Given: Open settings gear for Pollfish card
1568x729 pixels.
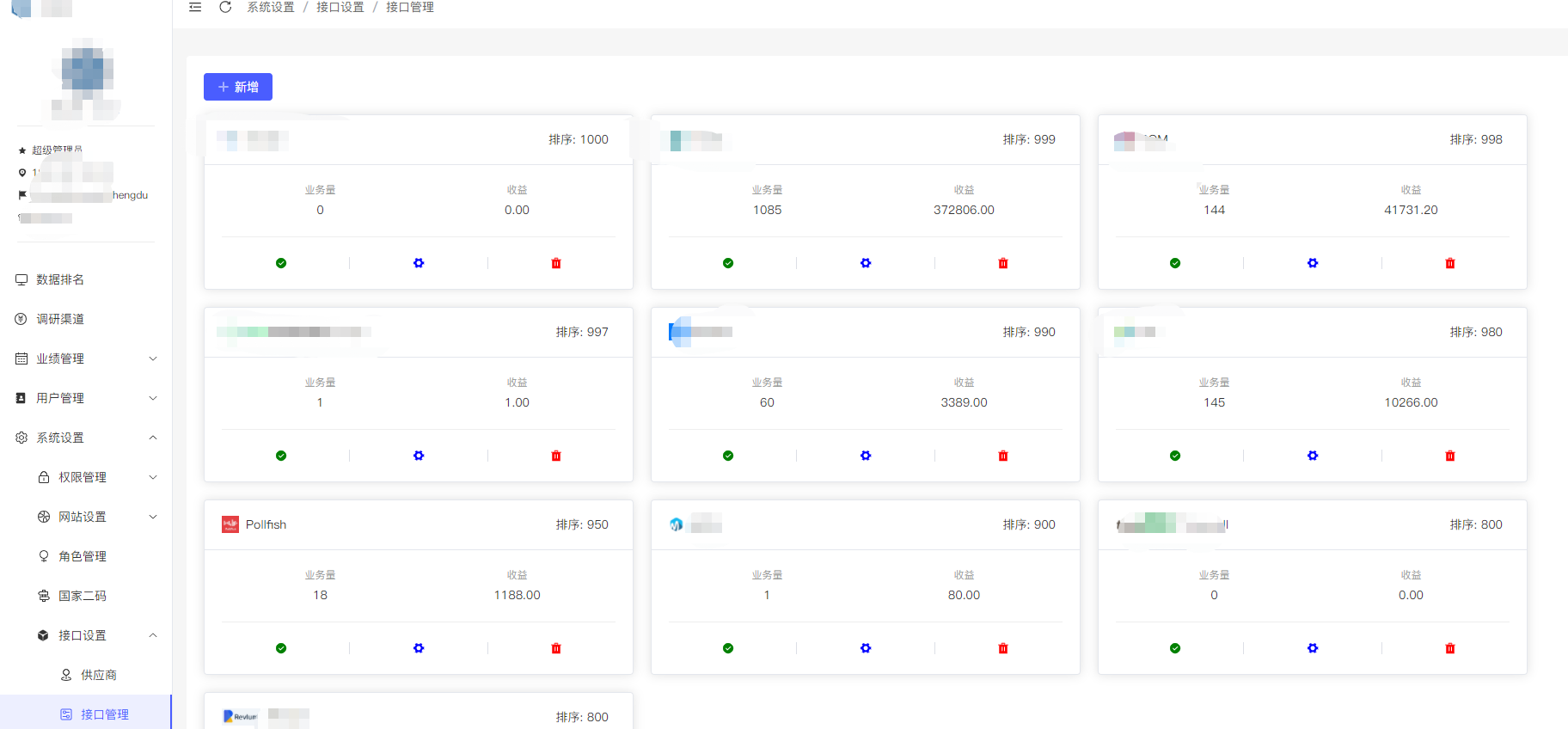Looking at the screenshot, I should pos(419,648).
